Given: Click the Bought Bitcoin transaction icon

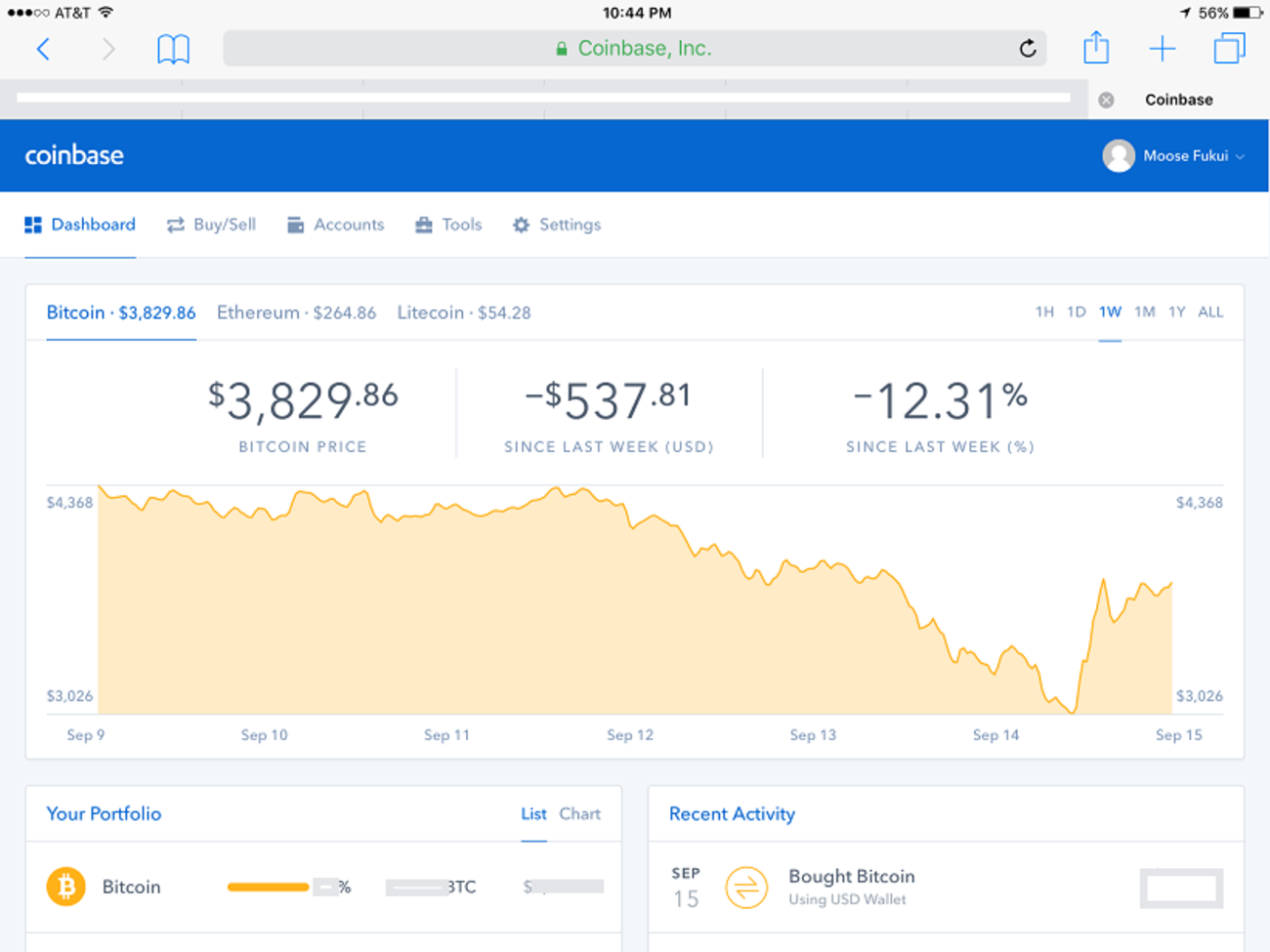Looking at the screenshot, I should pos(746,887).
